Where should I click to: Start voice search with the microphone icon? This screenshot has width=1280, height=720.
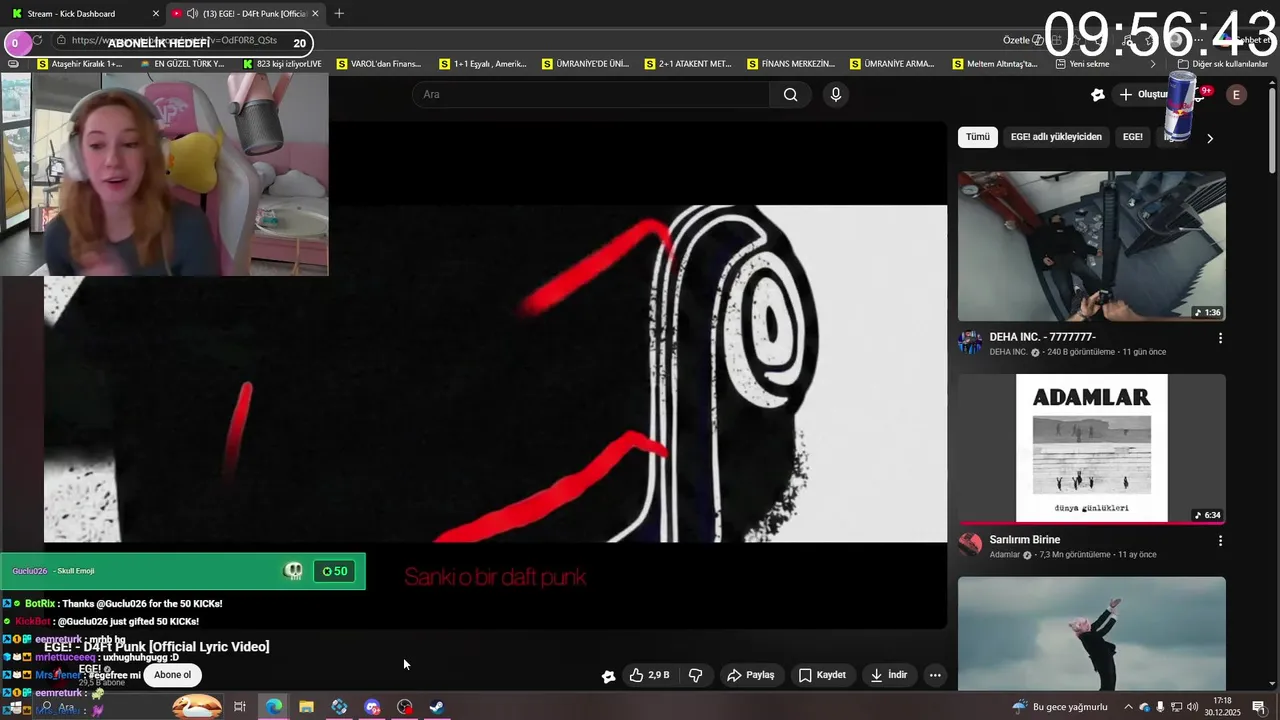pyautogui.click(x=836, y=94)
